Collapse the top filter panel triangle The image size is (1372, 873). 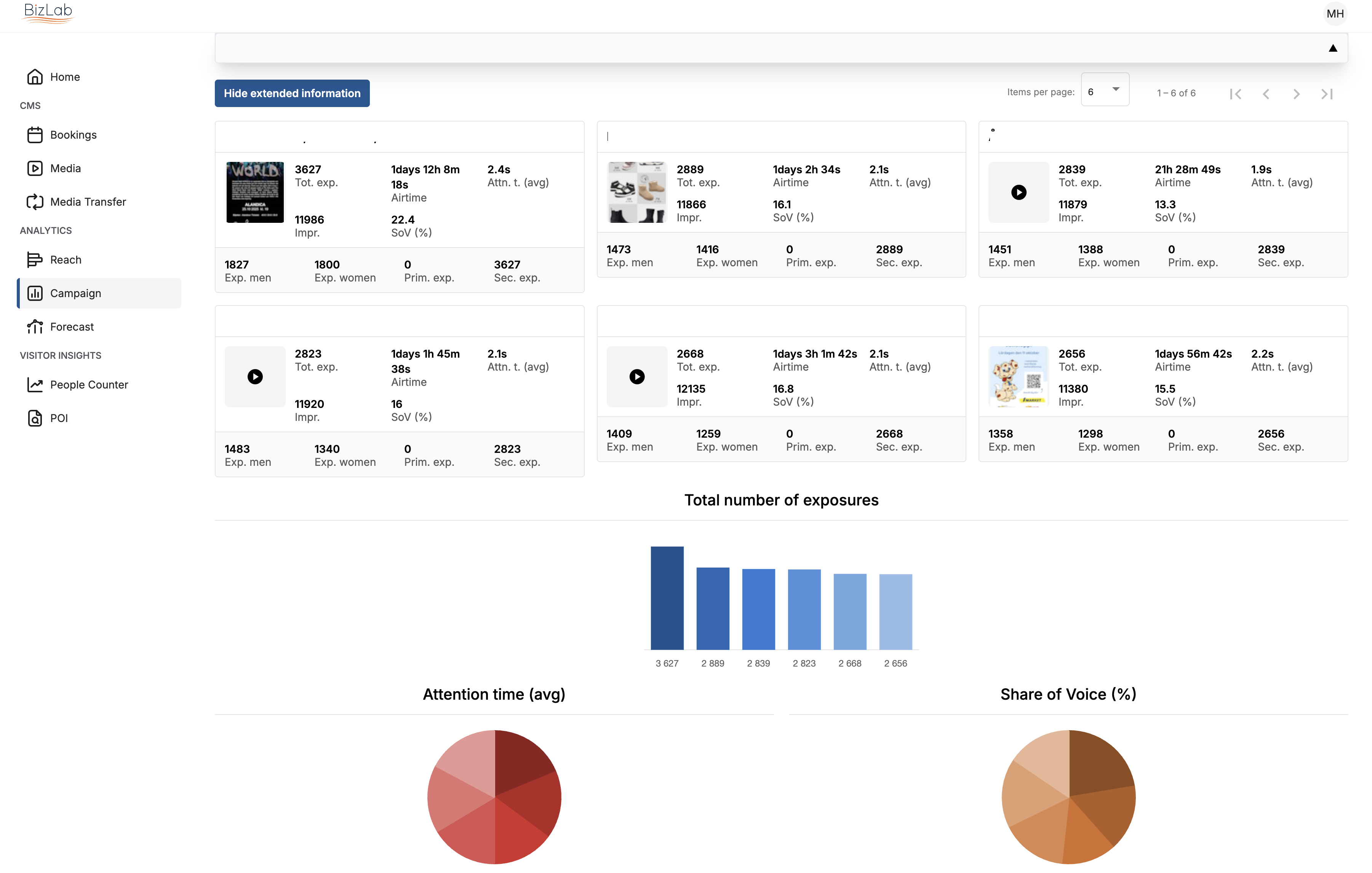tap(1333, 48)
